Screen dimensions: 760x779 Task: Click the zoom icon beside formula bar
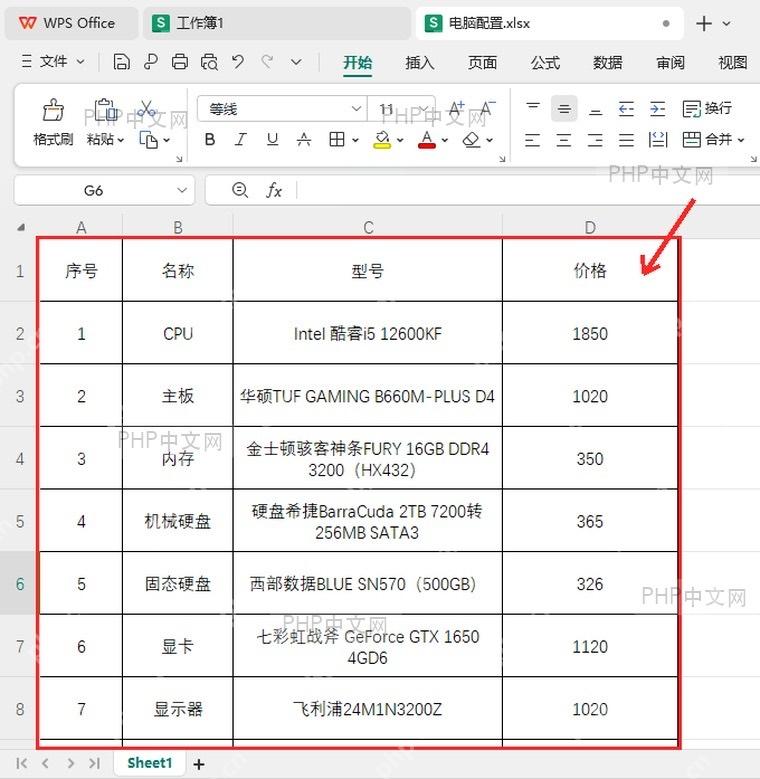(x=240, y=190)
